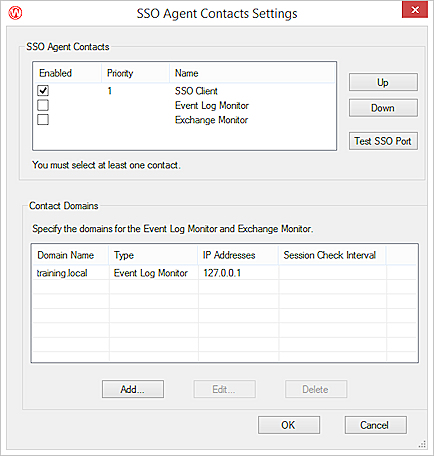
Task: Select the SSO Client row name
Action: tap(196, 91)
